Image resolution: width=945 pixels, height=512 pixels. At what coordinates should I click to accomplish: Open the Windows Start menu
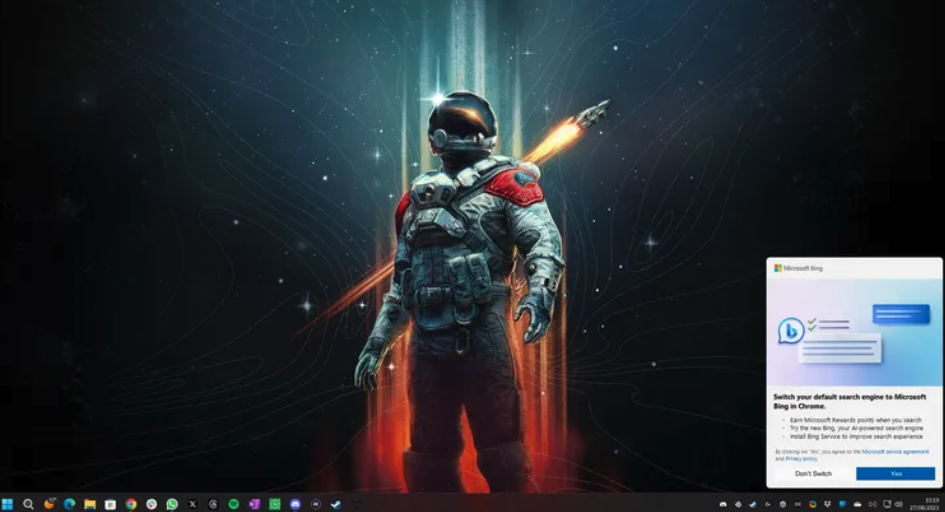(x=7, y=504)
